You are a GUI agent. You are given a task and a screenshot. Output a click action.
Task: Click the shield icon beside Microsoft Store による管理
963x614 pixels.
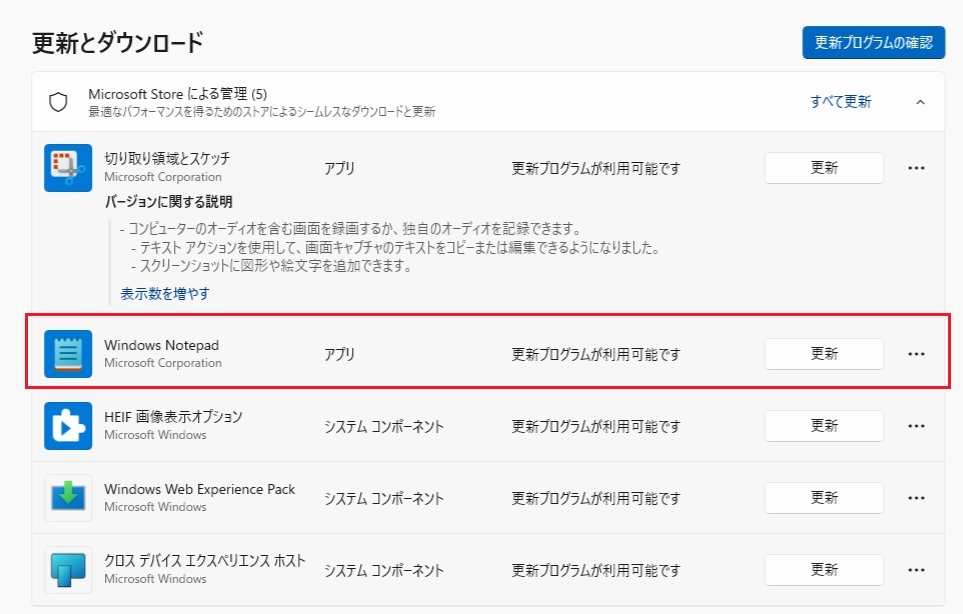[x=58, y=102]
